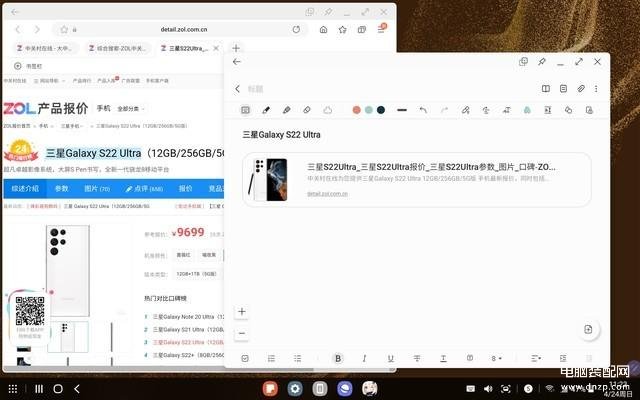Open 三星Galaxy S21 Ultra comparison link
640x400 pixels.
tap(189, 329)
